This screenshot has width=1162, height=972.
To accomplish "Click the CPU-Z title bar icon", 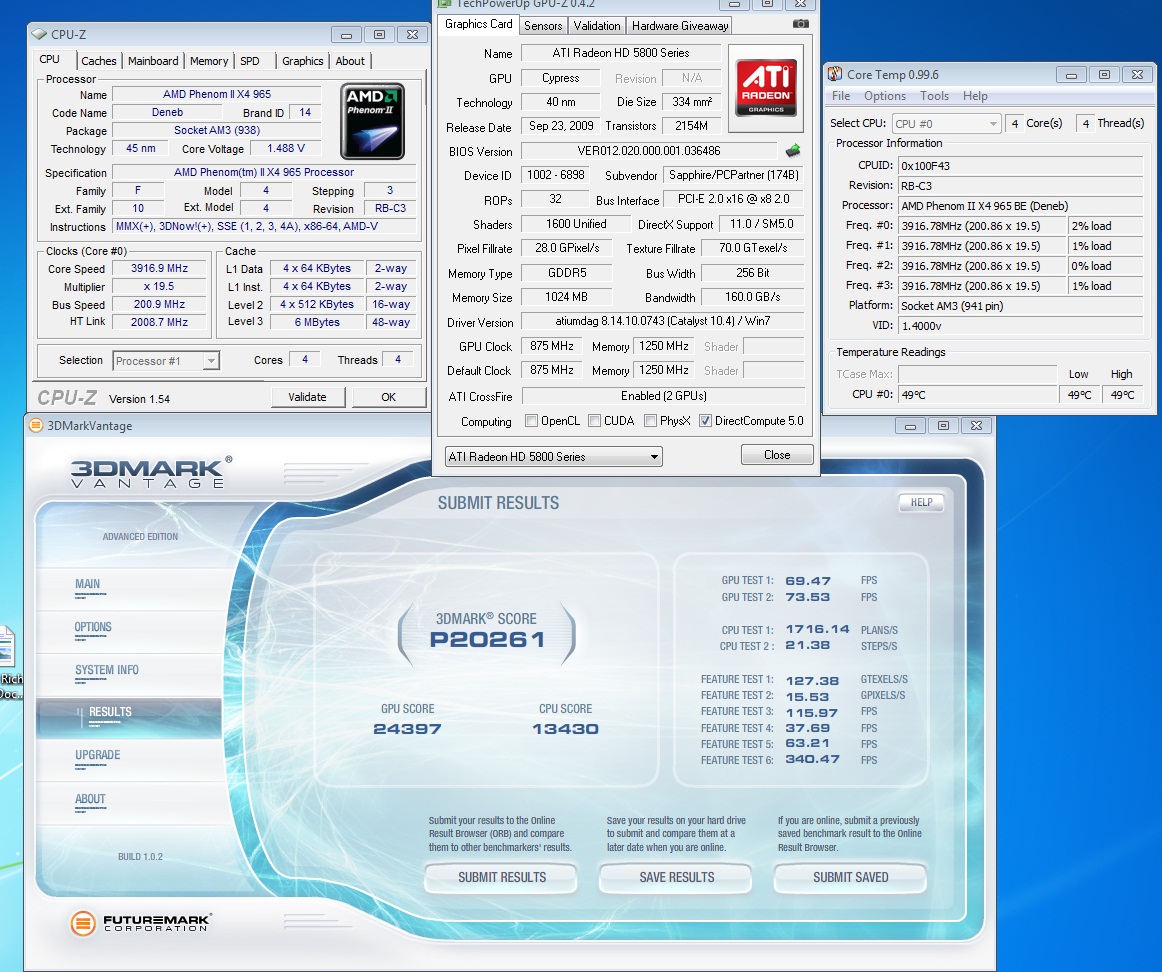I will tap(39, 35).
